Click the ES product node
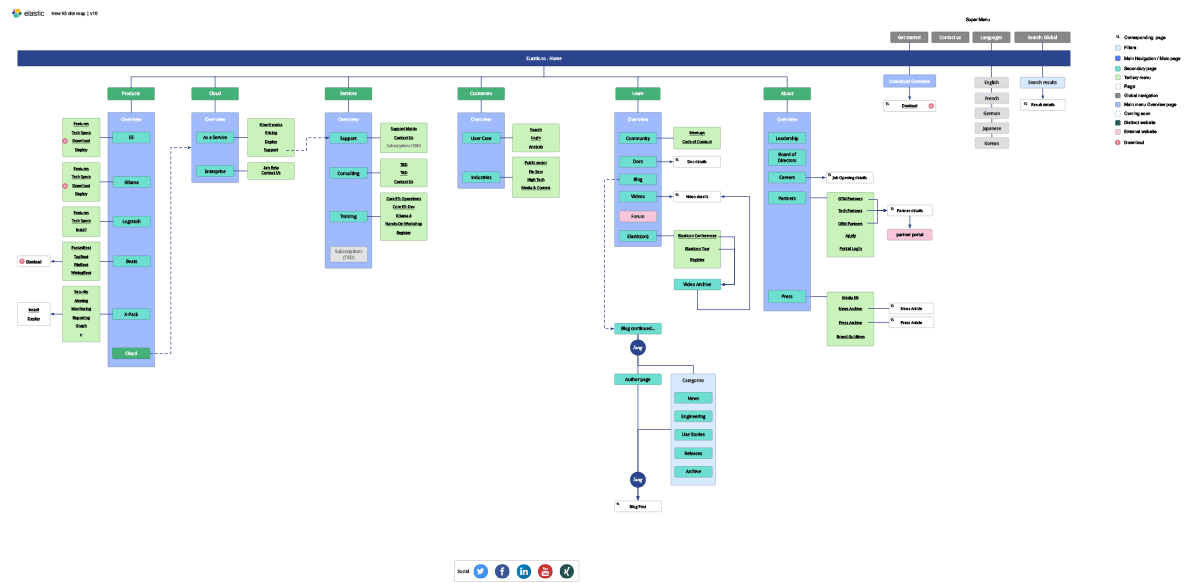The width and height of the screenshot is (1200, 583). [131, 137]
